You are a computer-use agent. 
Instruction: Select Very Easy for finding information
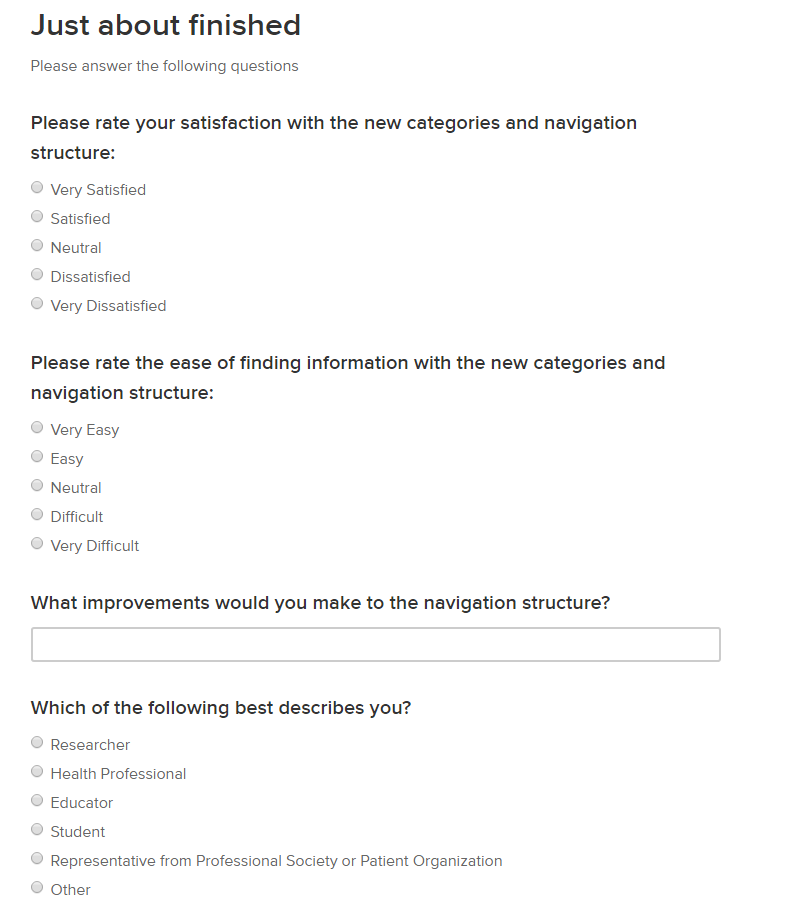(37, 427)
